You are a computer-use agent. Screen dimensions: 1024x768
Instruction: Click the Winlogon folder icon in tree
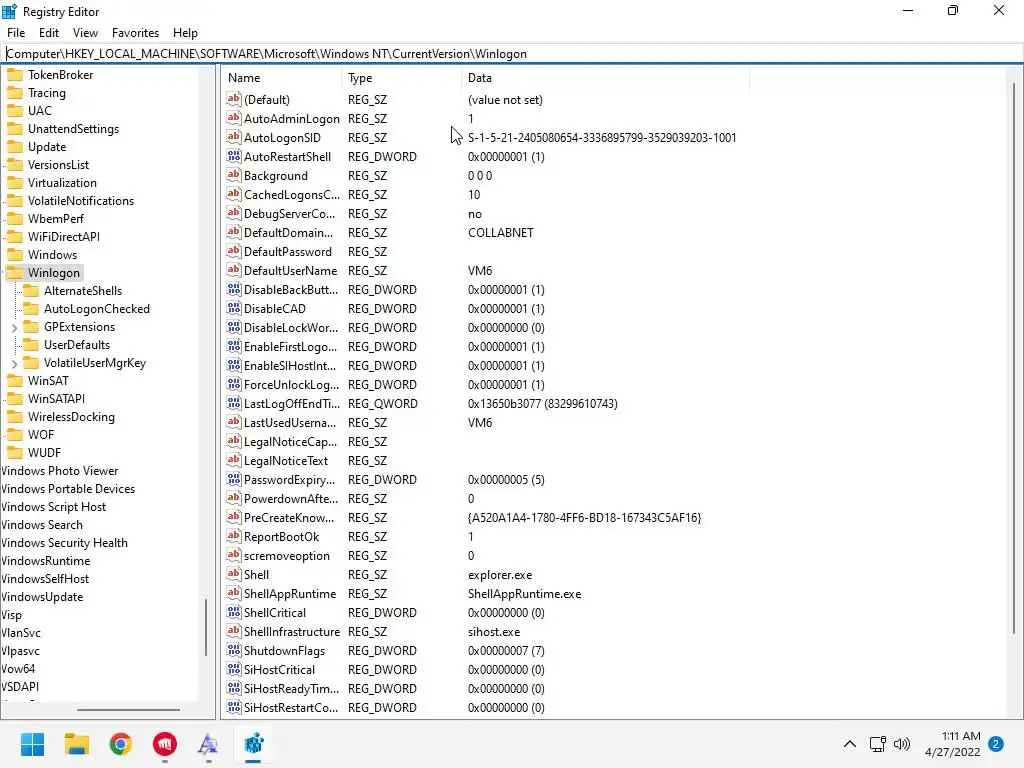tap(14, 272)
